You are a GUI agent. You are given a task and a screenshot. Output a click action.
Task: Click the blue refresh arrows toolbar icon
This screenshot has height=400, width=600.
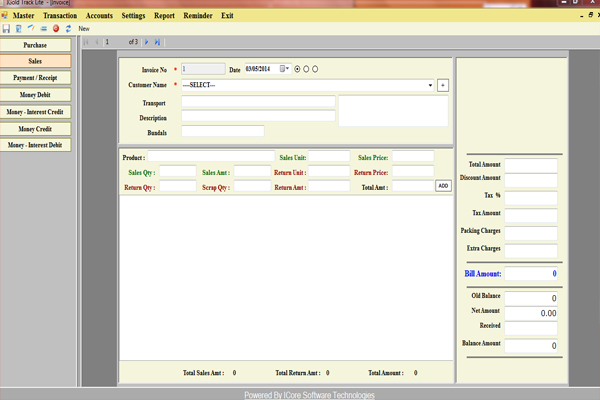(x=67, y=28)
